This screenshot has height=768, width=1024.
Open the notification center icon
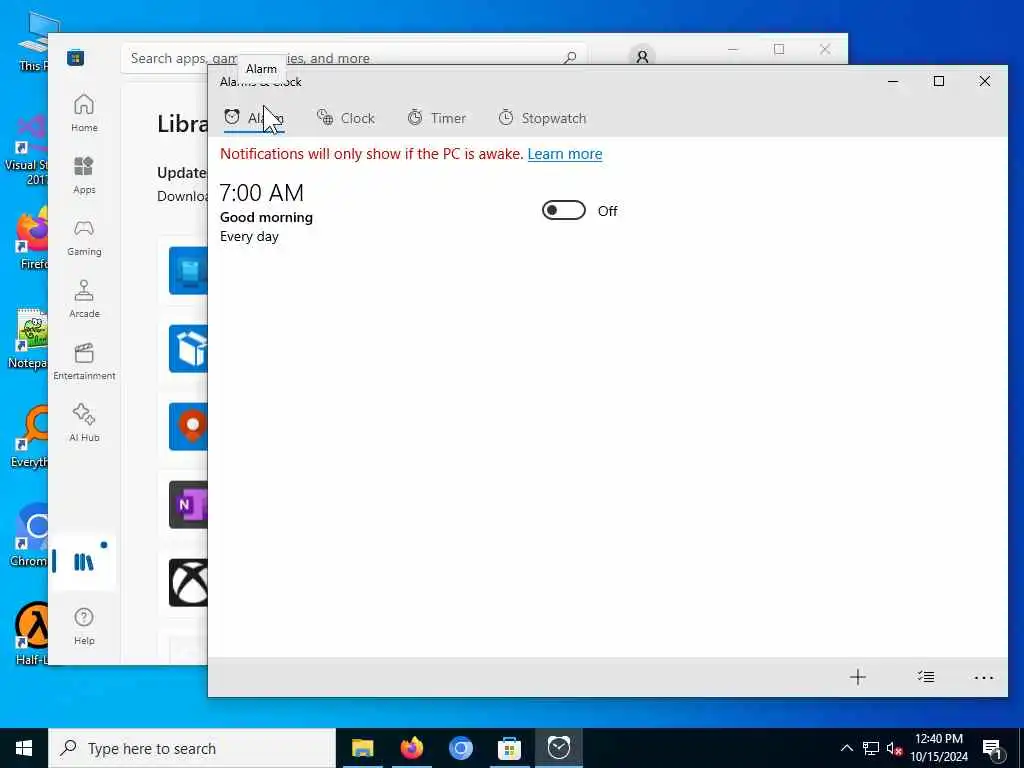[x=992, y=748]
